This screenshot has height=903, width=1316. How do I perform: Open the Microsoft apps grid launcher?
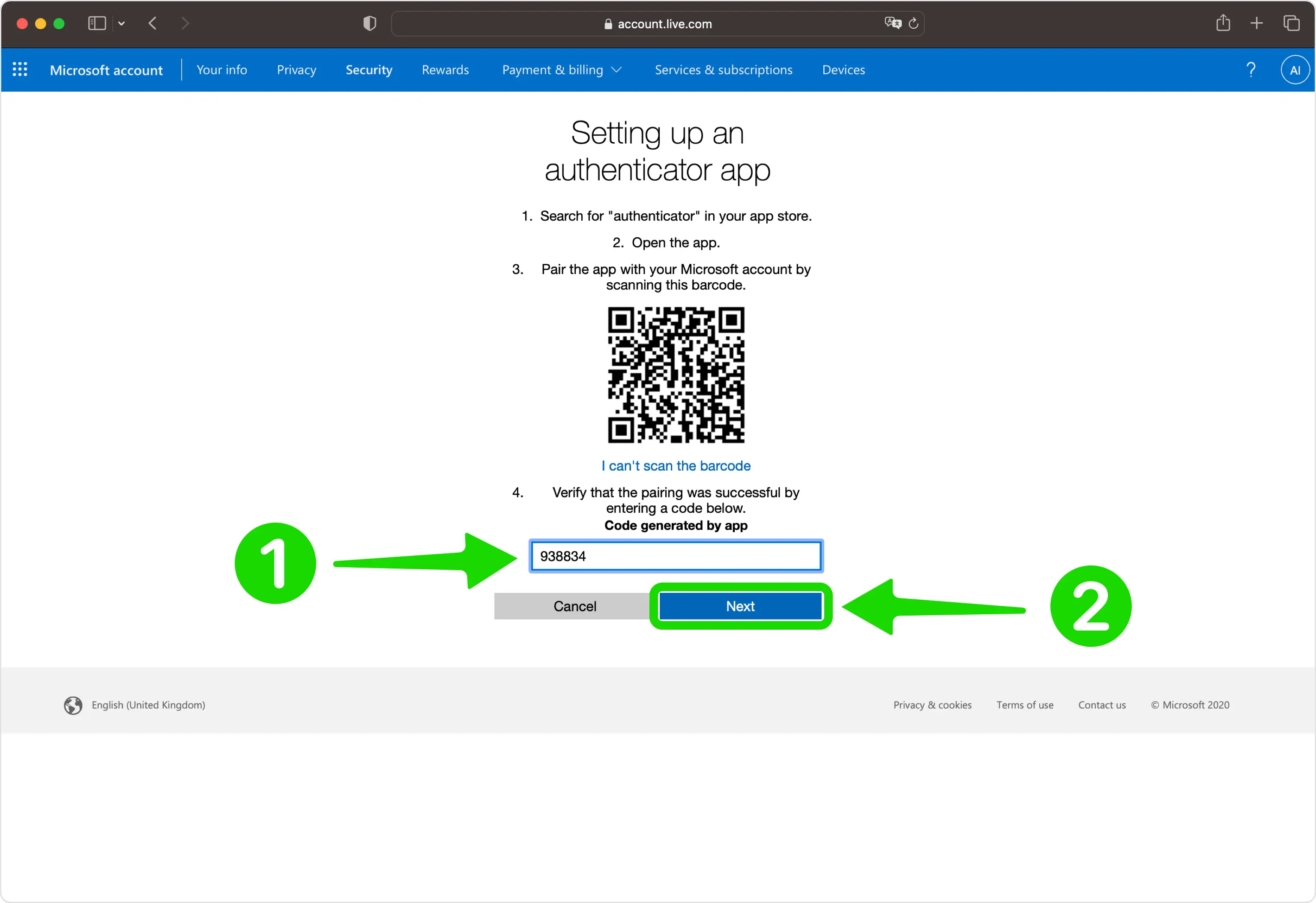point(20,70)
